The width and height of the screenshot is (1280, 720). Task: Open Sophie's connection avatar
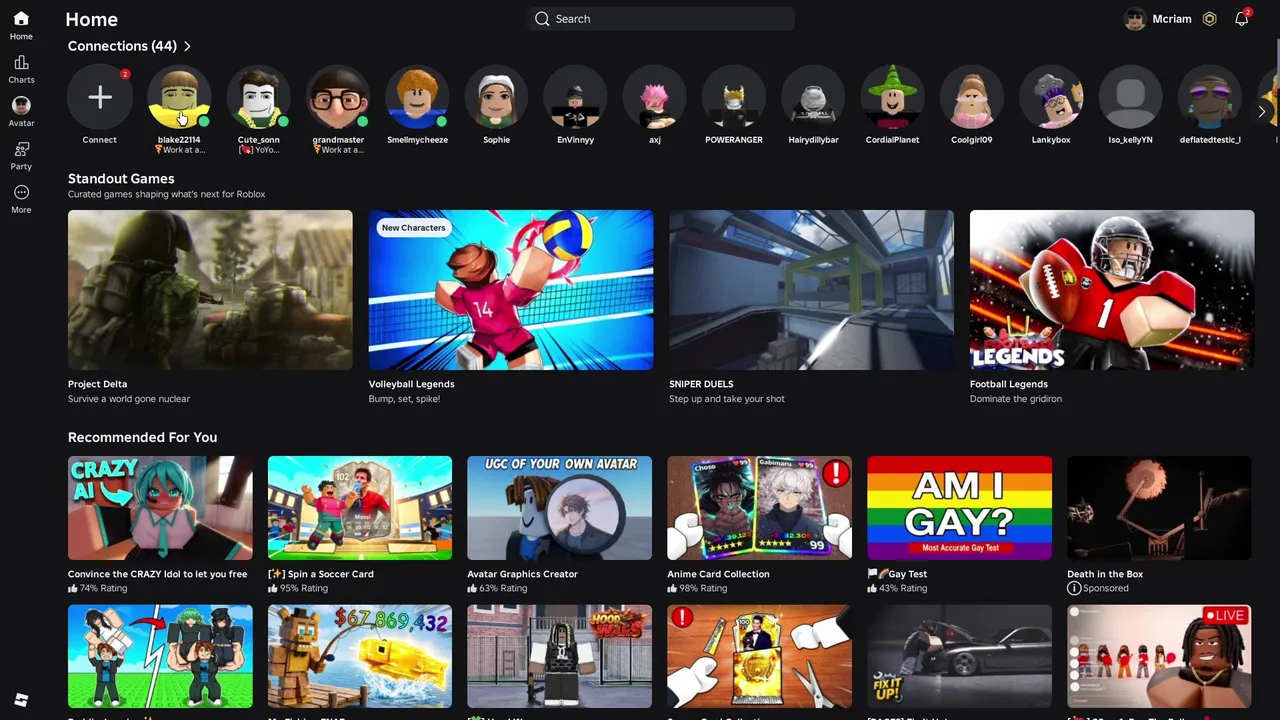[x=496, y=97]
